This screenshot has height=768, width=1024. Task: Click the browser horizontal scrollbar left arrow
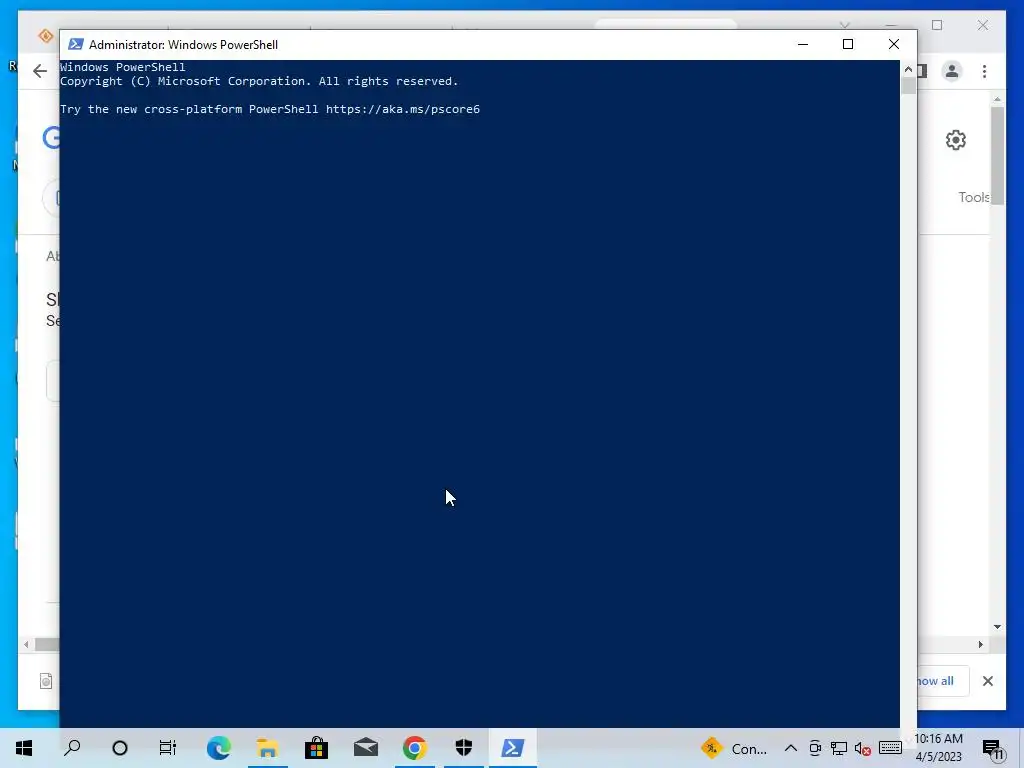(x=26, y=645)
